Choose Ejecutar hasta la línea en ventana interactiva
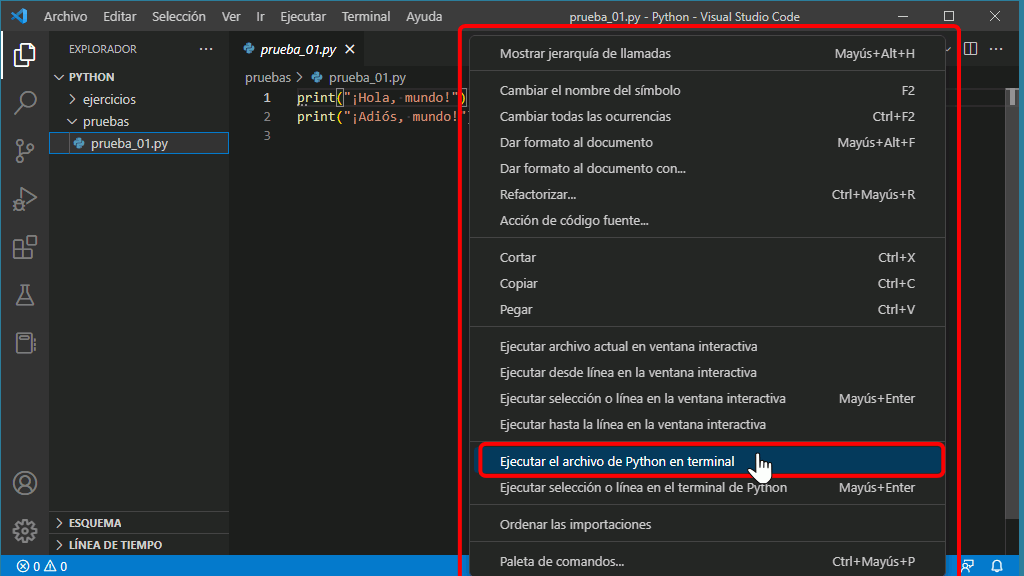Viewport: 1024px width, 576px height. point(707,424)
